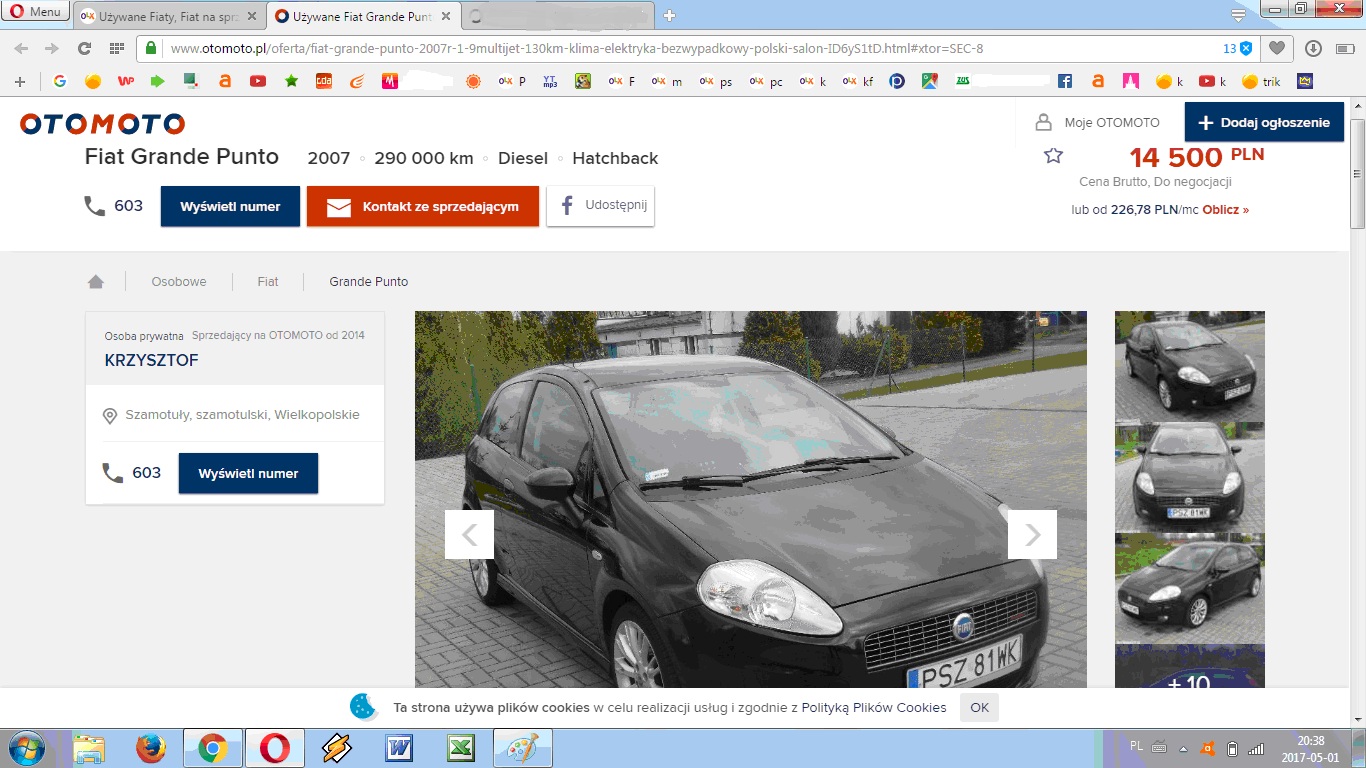1366x768 pixels.
Task: Open a new browser tab
Action: [669, 15]
